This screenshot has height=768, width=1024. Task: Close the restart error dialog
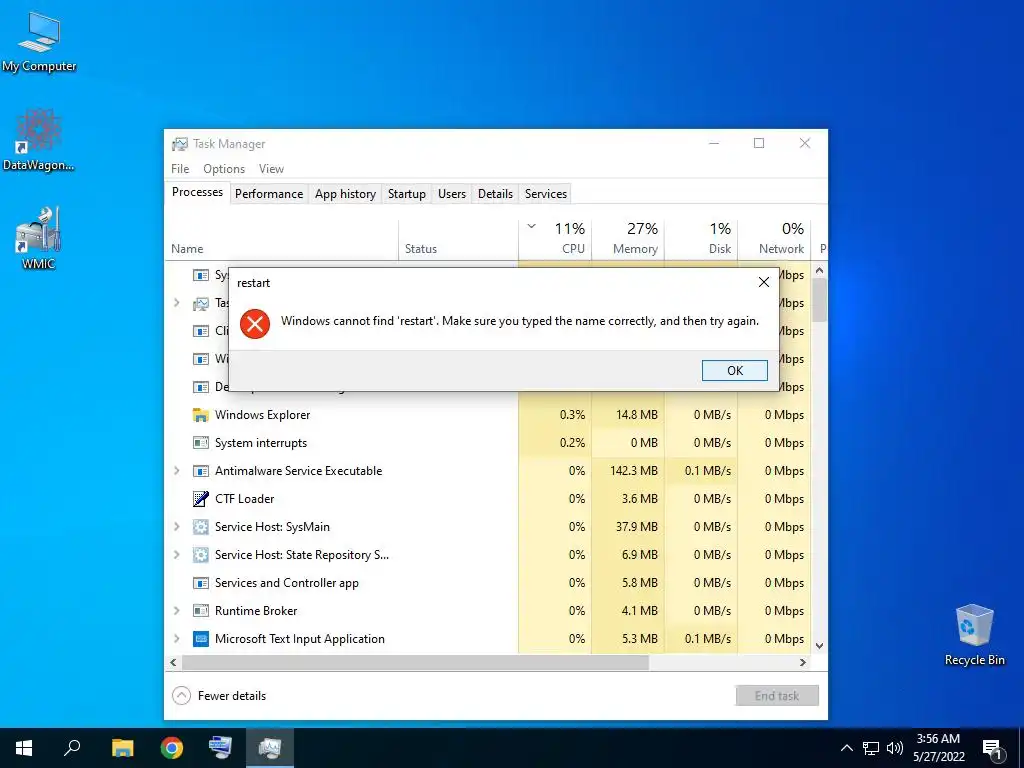tap(763, 282)
